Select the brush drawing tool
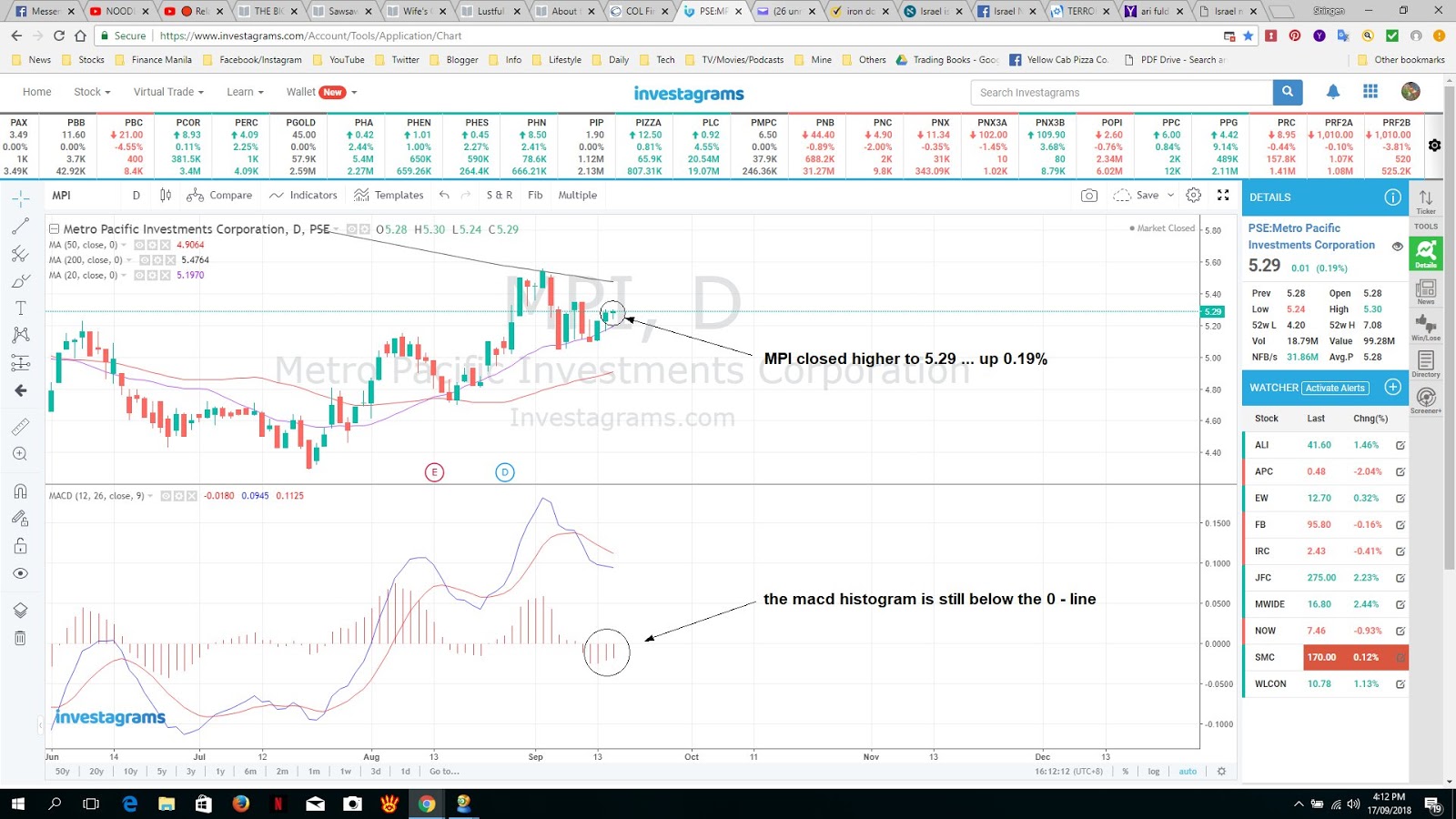1456x819 pixels. pos(20,280)
